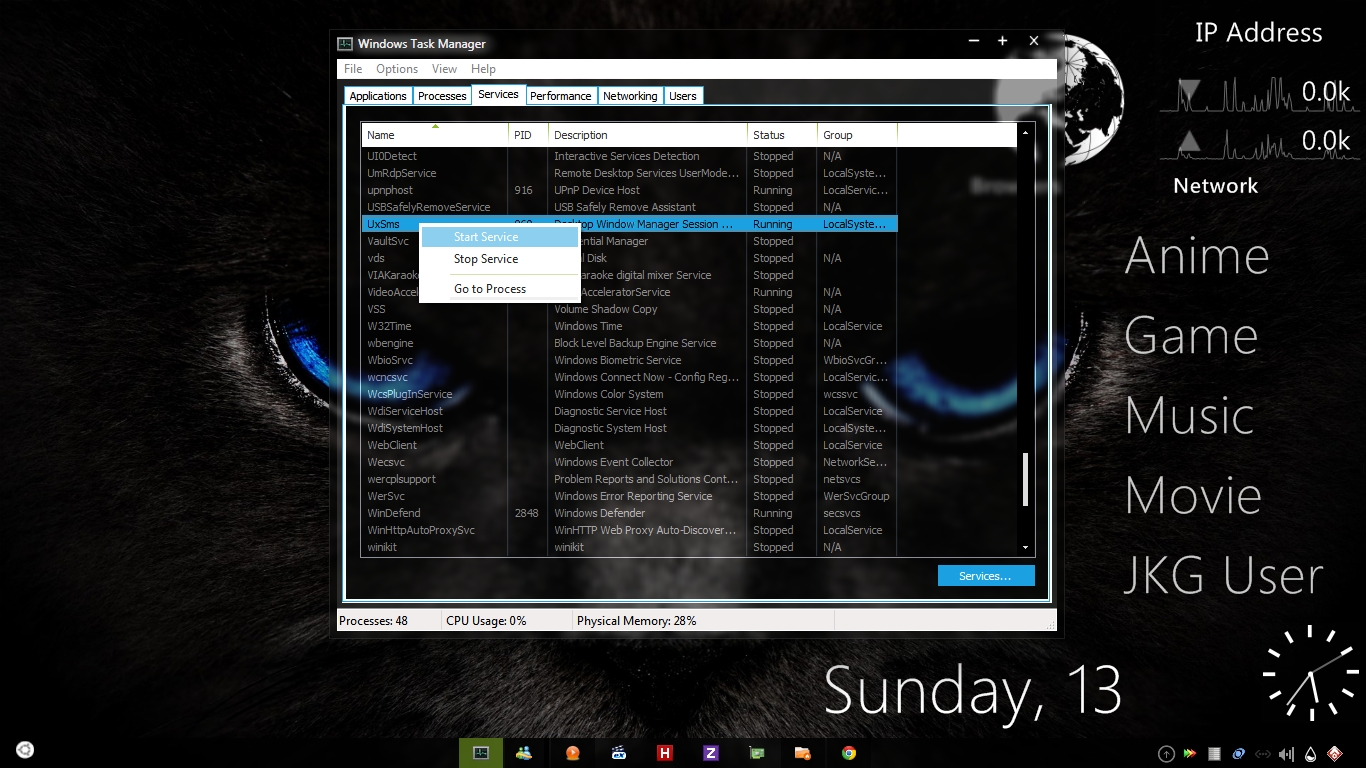
Task: Select the WinHttpAutoProxySvc service row
Action: [x=630, y=530]
